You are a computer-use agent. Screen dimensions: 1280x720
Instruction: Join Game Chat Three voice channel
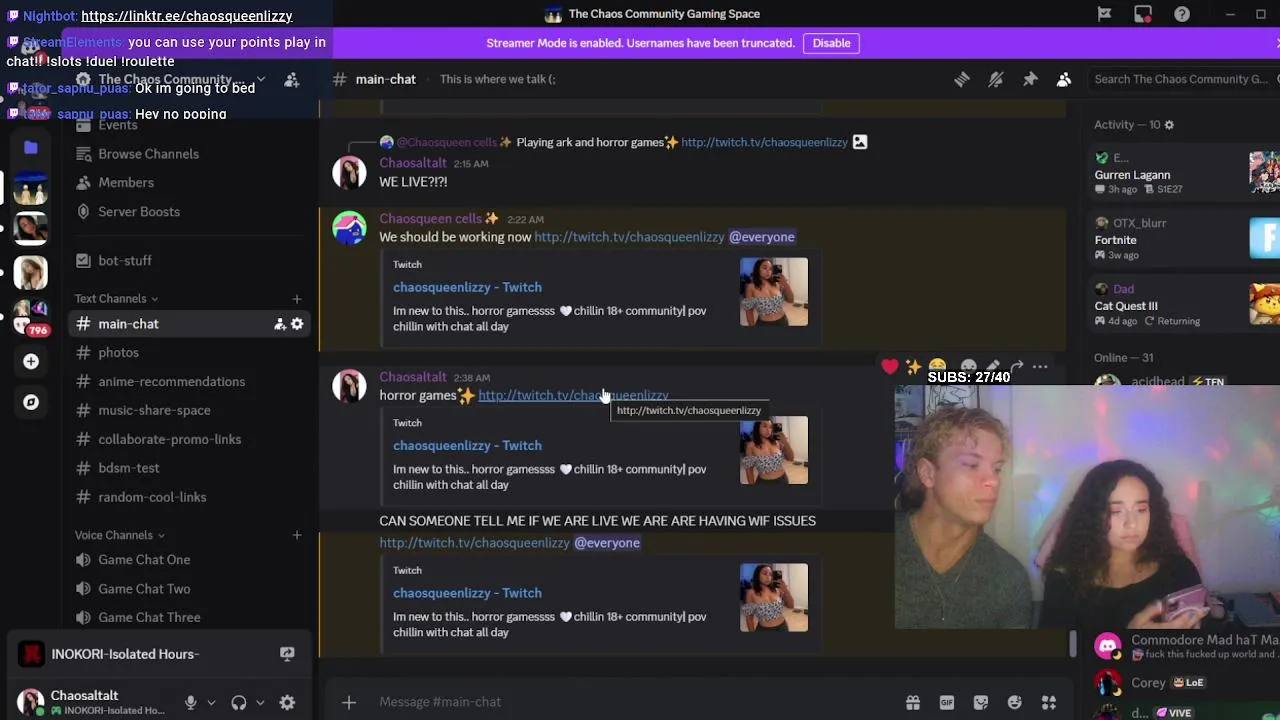pos(149,618)
